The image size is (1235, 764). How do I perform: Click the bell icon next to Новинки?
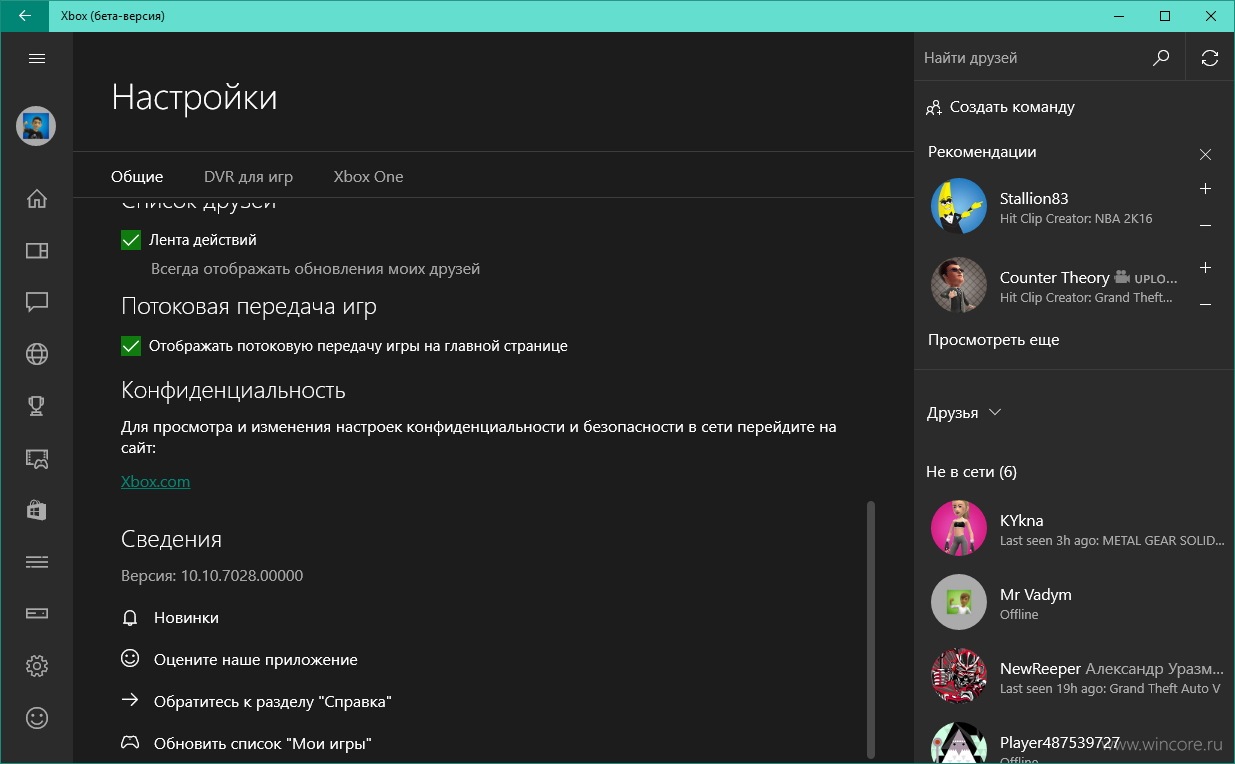pyautogui.click(x=130, y=618)
